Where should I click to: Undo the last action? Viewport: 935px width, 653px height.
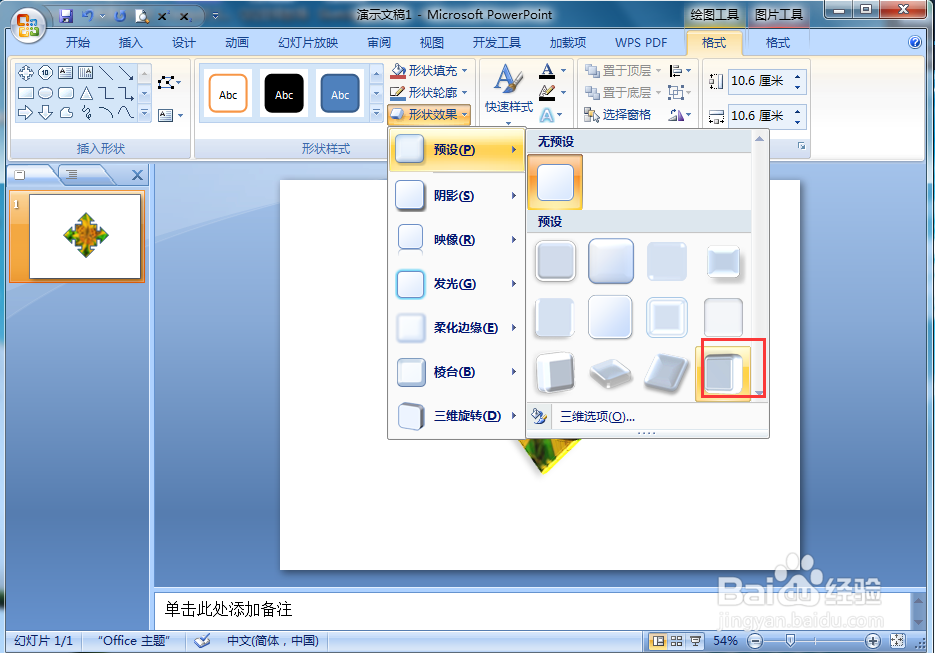[x=87, y=16]
